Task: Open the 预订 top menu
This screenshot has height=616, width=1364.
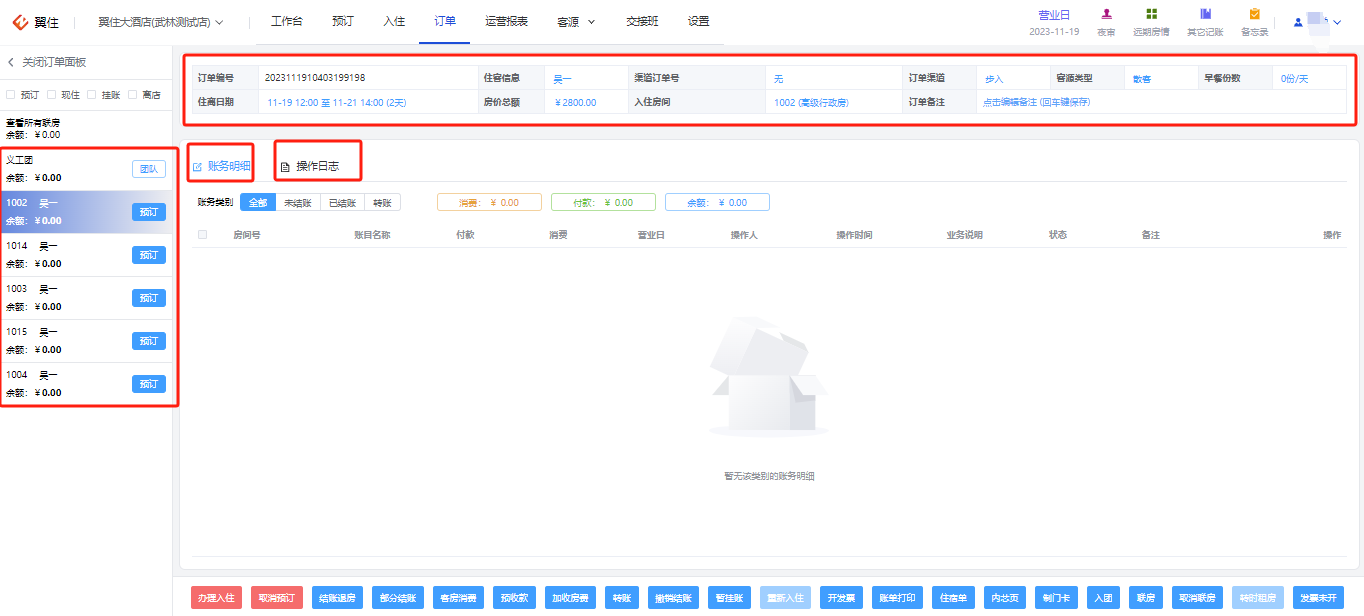Action: pyautogui.click(x=343, y=21)
